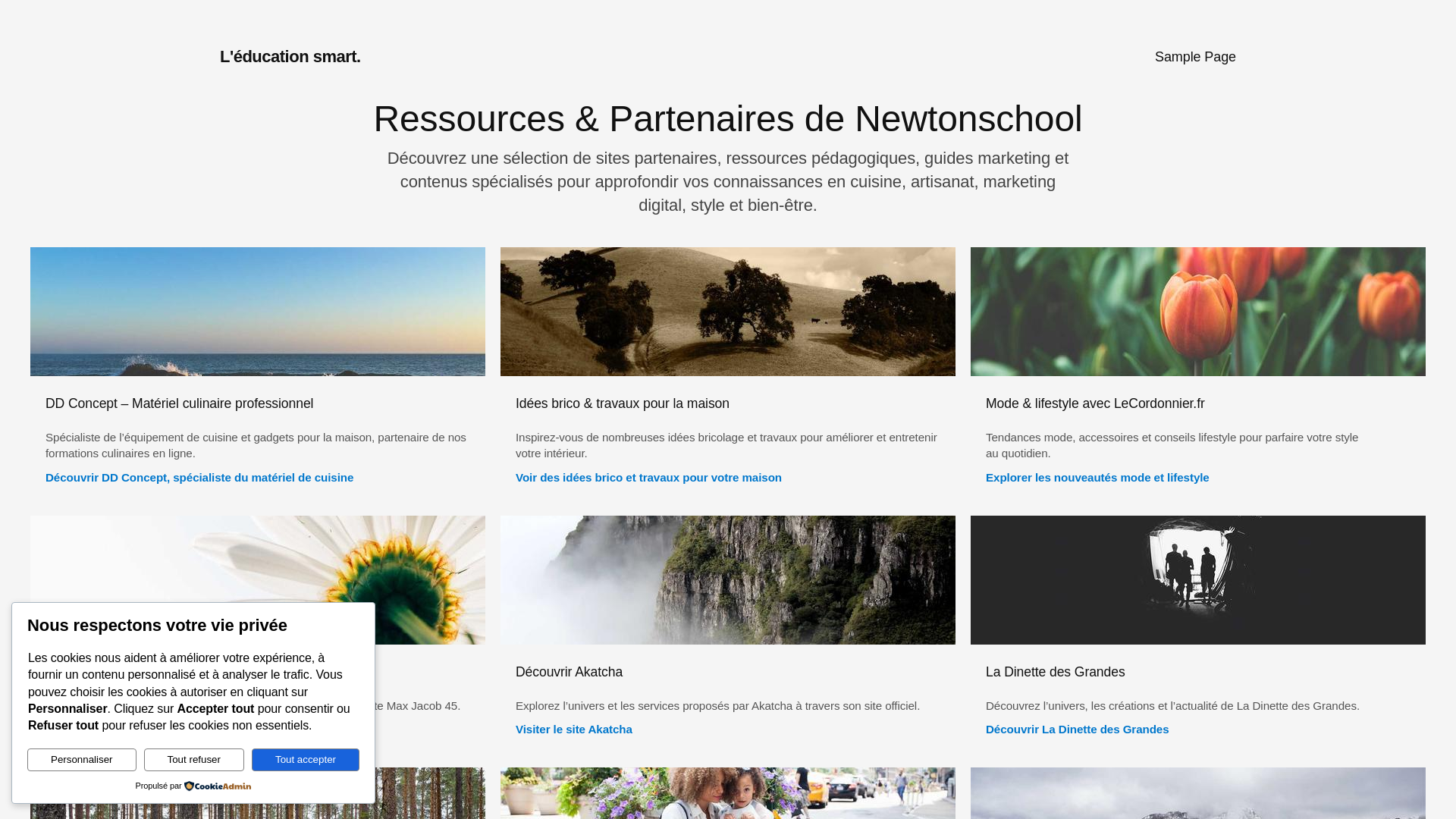1456x819 pixels.
Task: Click the Tout accepter cookie button
Action: (x=306, y=760)
